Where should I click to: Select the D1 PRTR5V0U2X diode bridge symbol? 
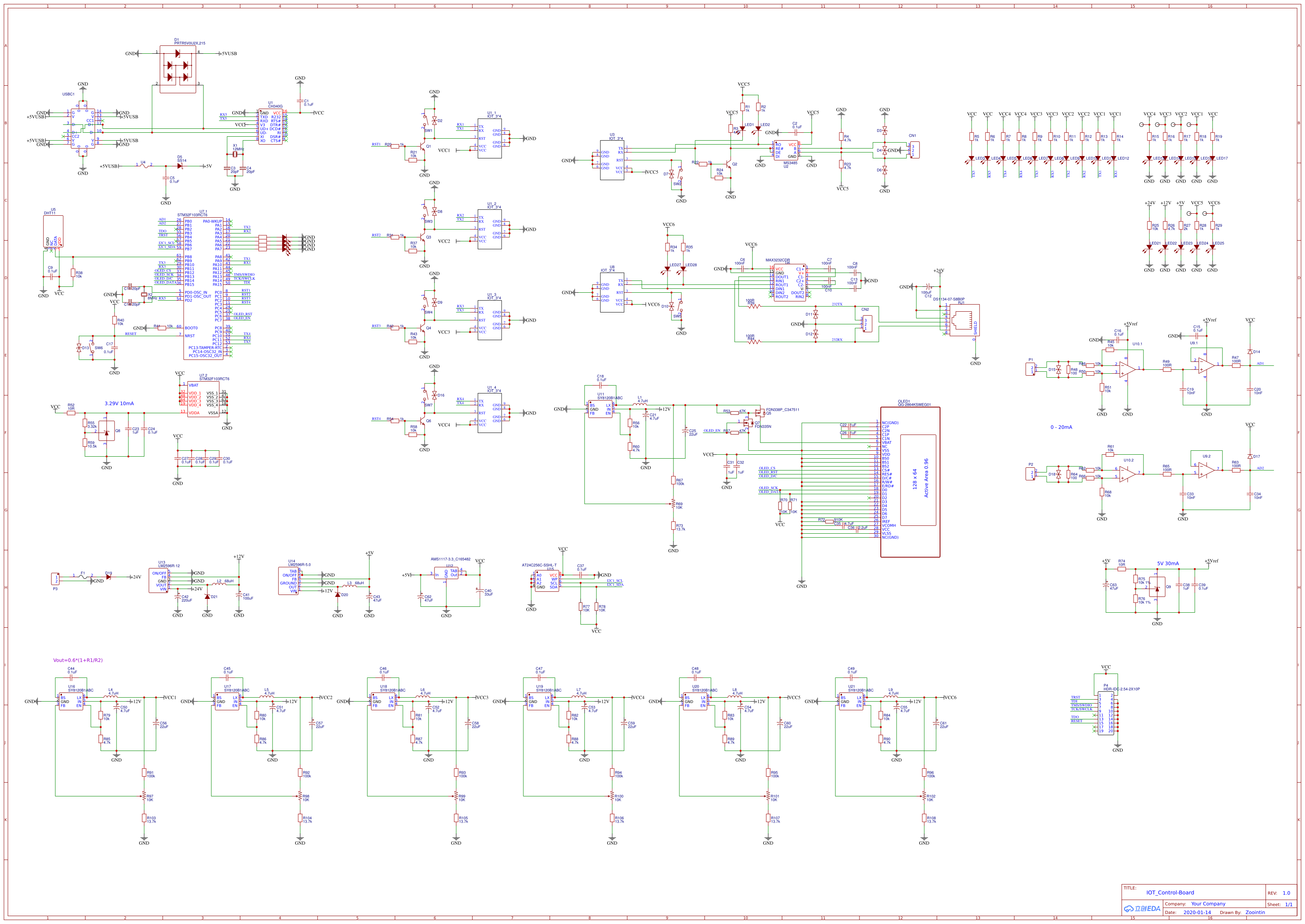tap(177, 70)
